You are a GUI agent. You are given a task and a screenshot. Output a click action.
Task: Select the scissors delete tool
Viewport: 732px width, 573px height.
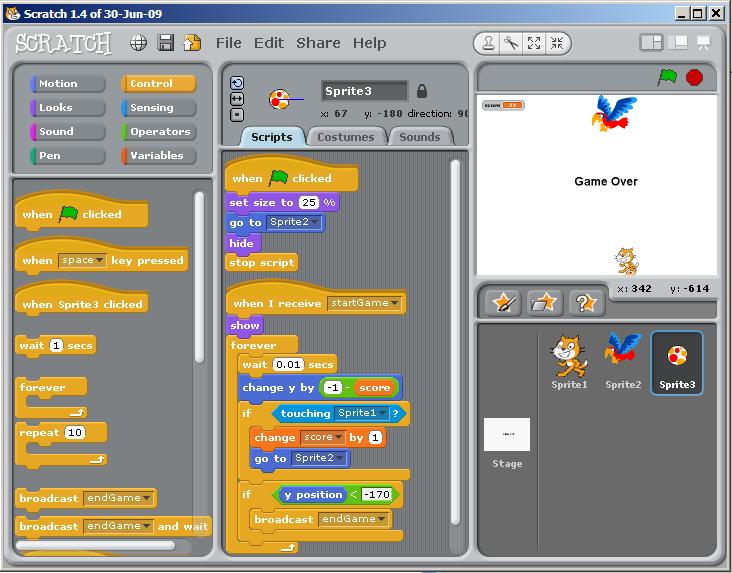pos(512,43)
